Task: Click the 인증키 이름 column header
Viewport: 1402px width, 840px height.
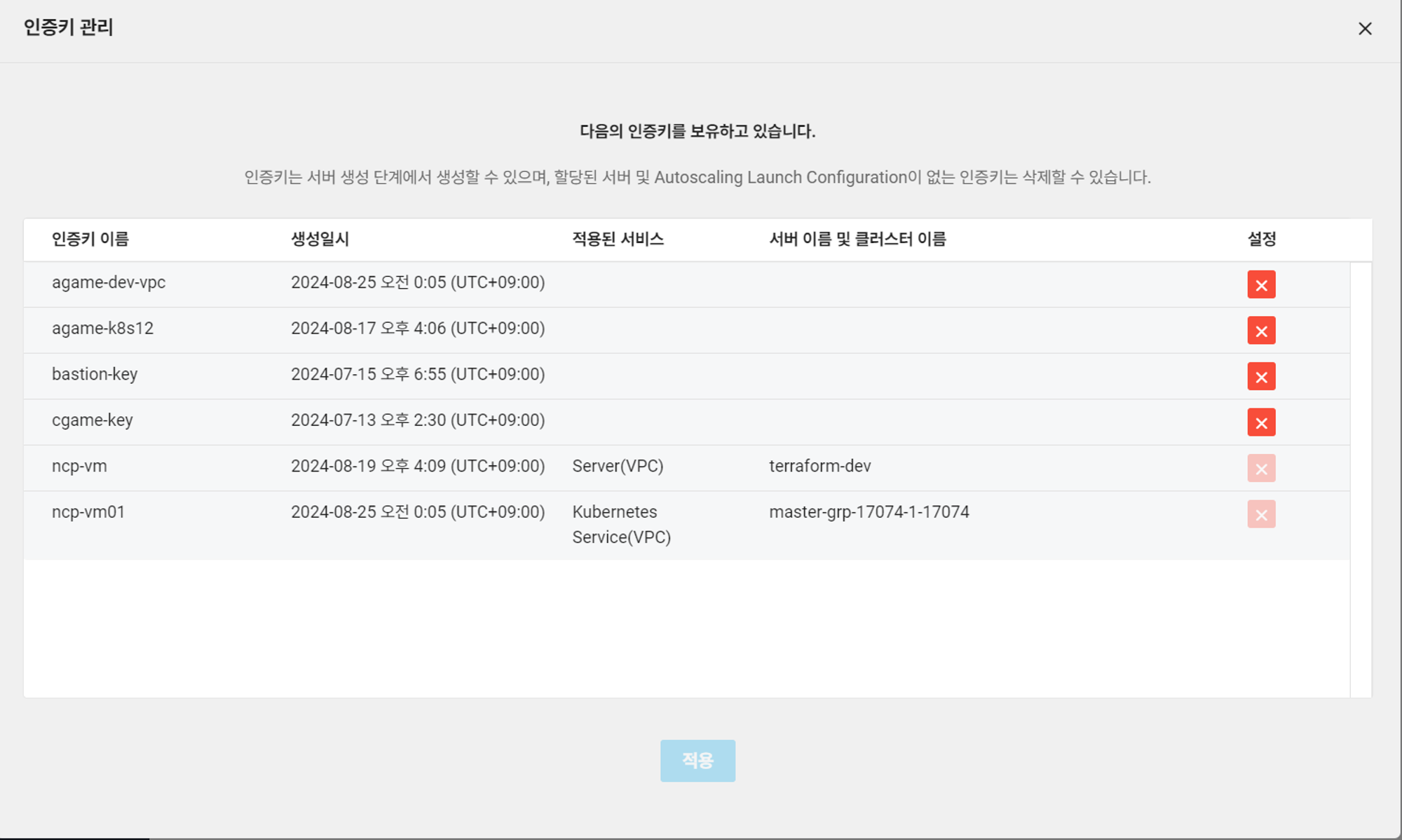Action: tap(90, 239)
